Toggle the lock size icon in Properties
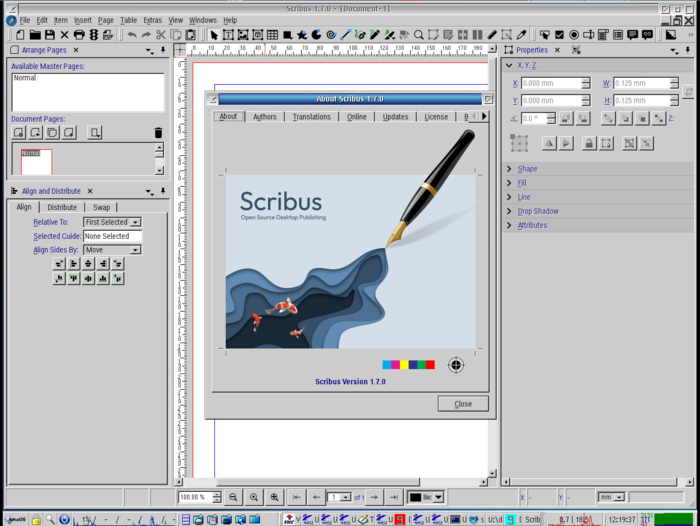 [606, 143]
